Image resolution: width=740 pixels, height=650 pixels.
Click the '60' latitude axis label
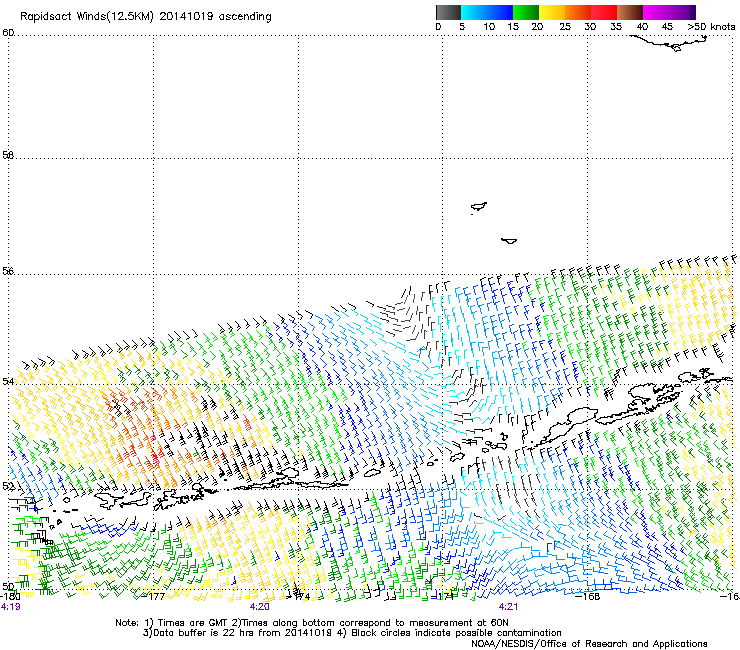coord(8,32)
